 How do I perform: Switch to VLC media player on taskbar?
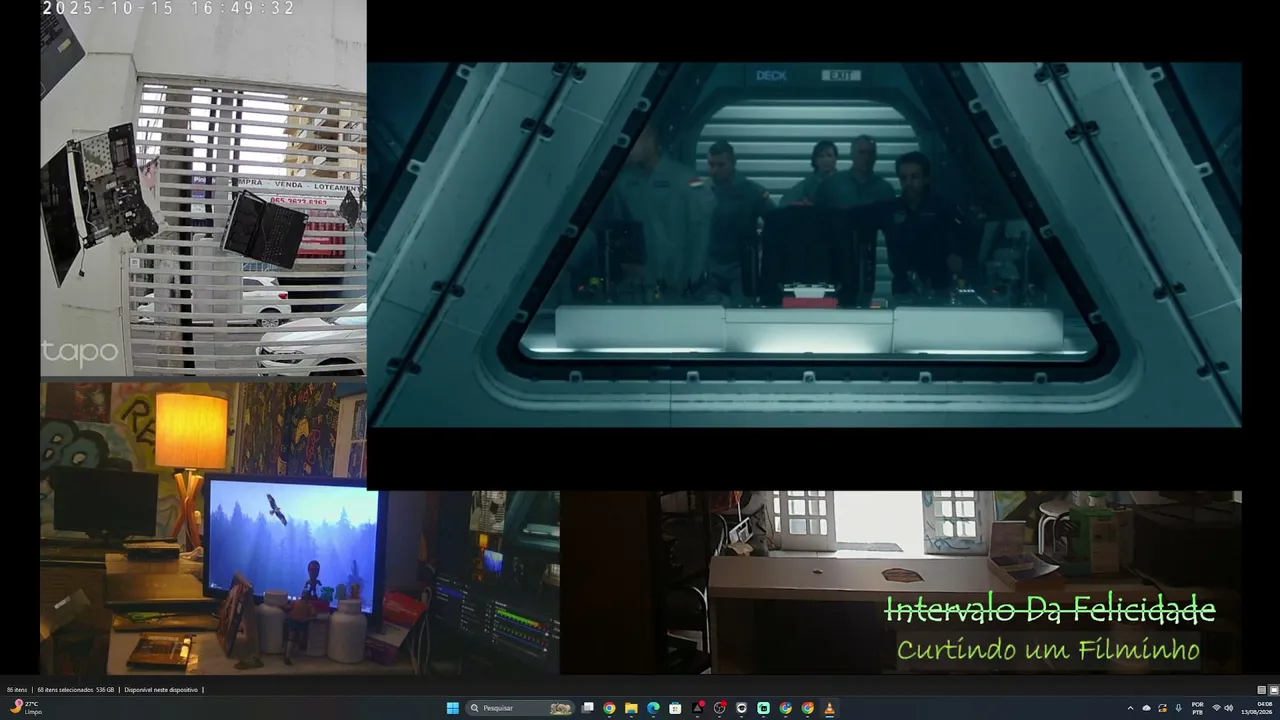pos(829,708)
